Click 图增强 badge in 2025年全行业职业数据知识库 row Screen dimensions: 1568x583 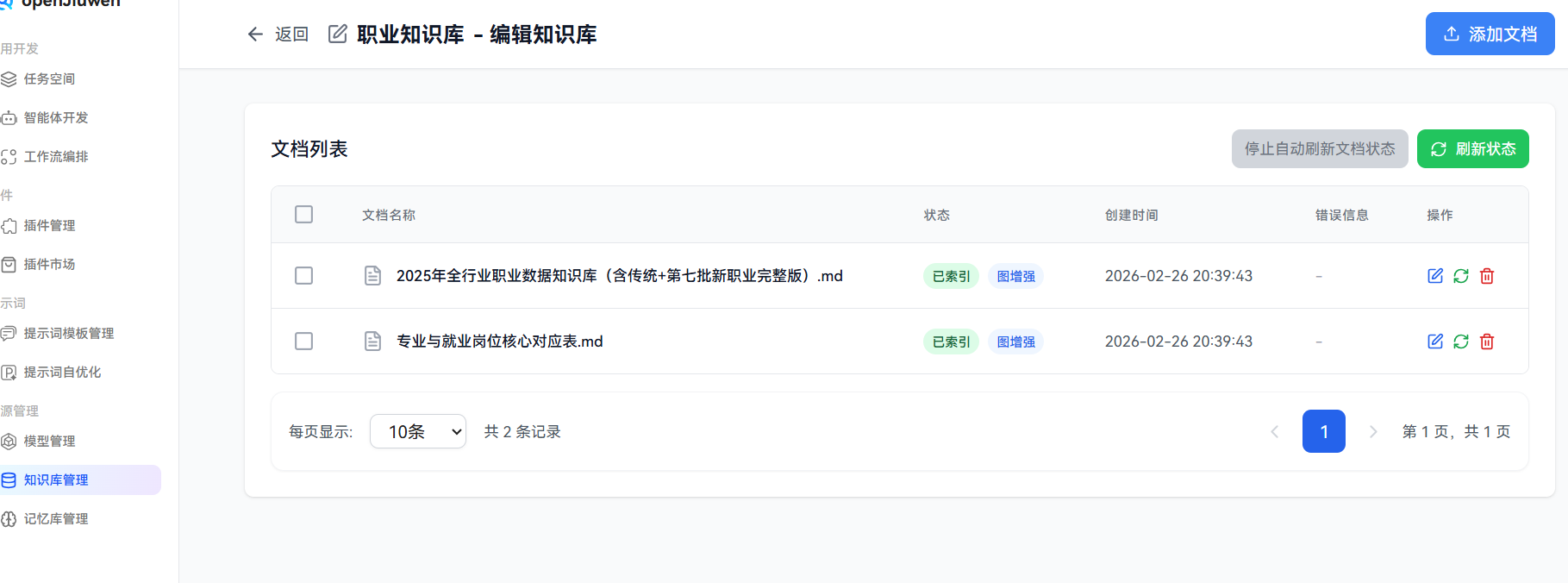[x=1015, y=276]
